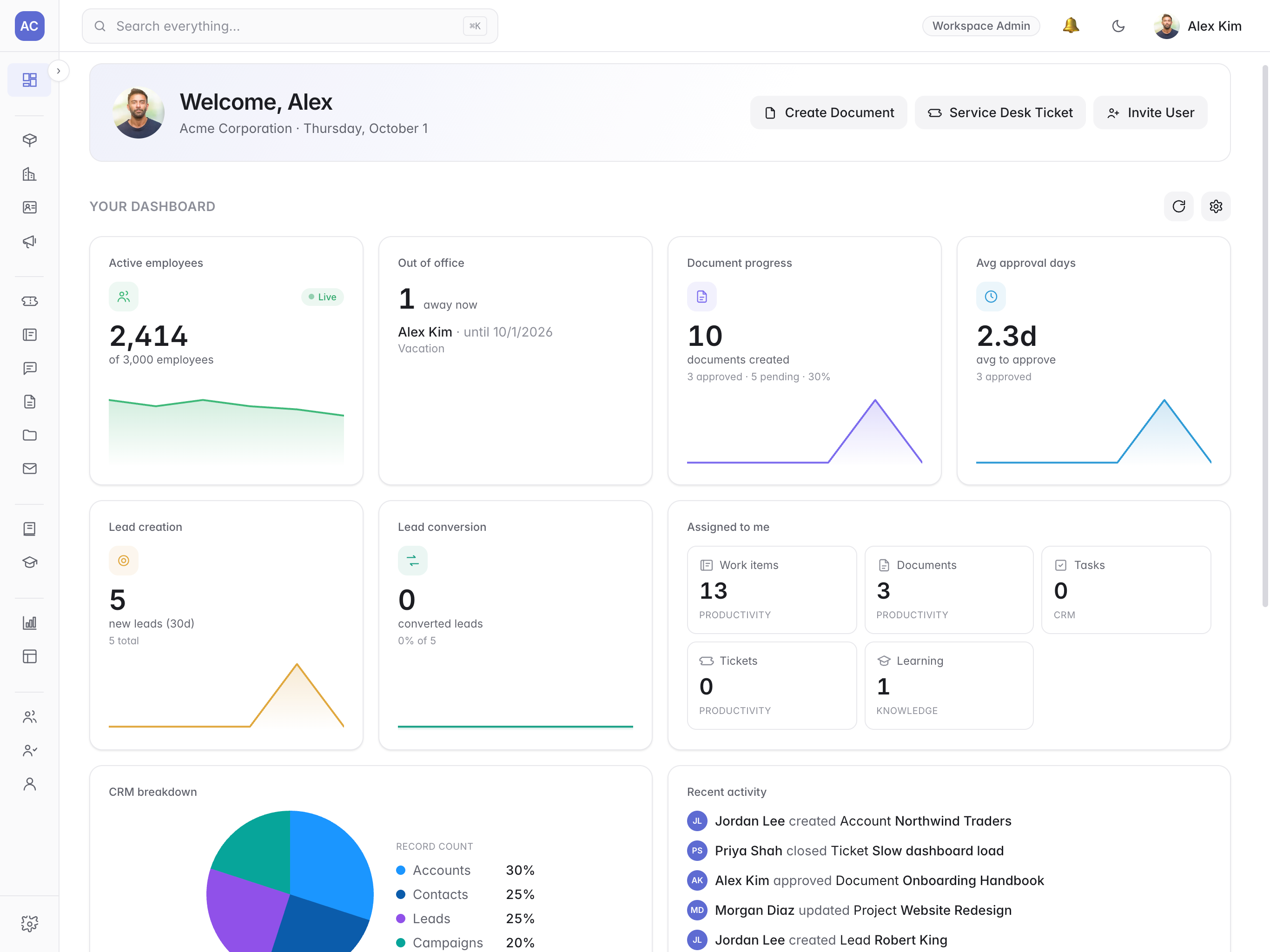Open the AC workspace logo
The width and height of the screenshot is (1270, 952).
pyautogui.click(x=29, y=26)
